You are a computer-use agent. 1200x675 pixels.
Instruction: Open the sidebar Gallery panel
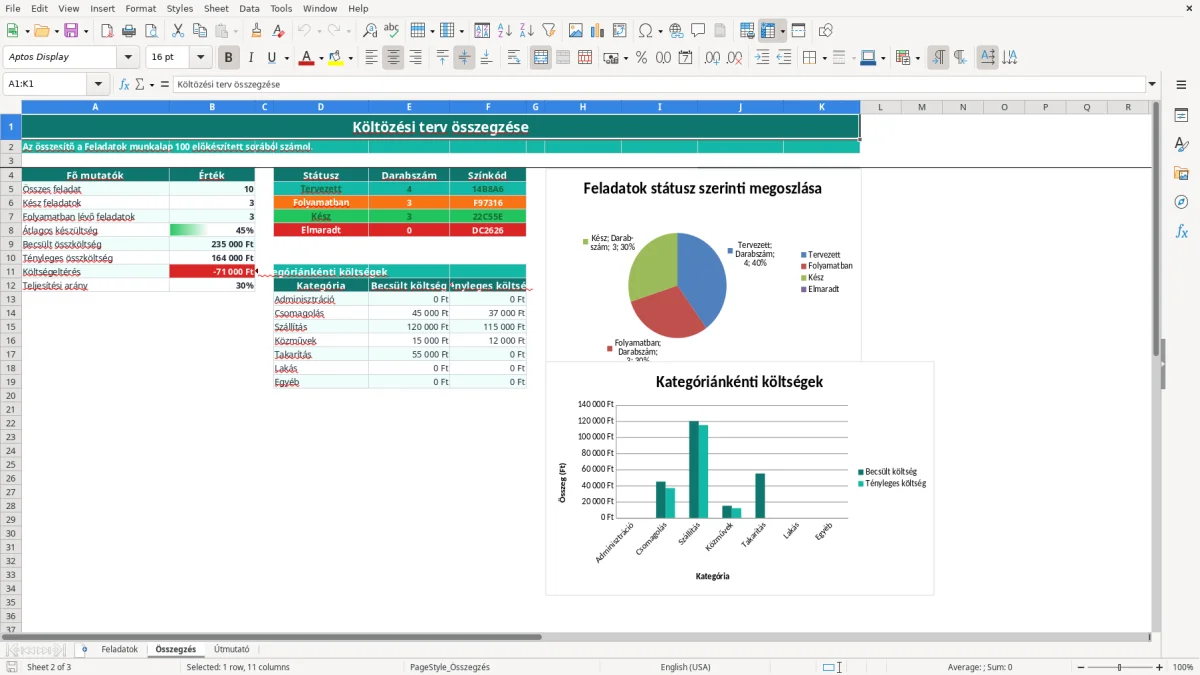coord(1181,173)
